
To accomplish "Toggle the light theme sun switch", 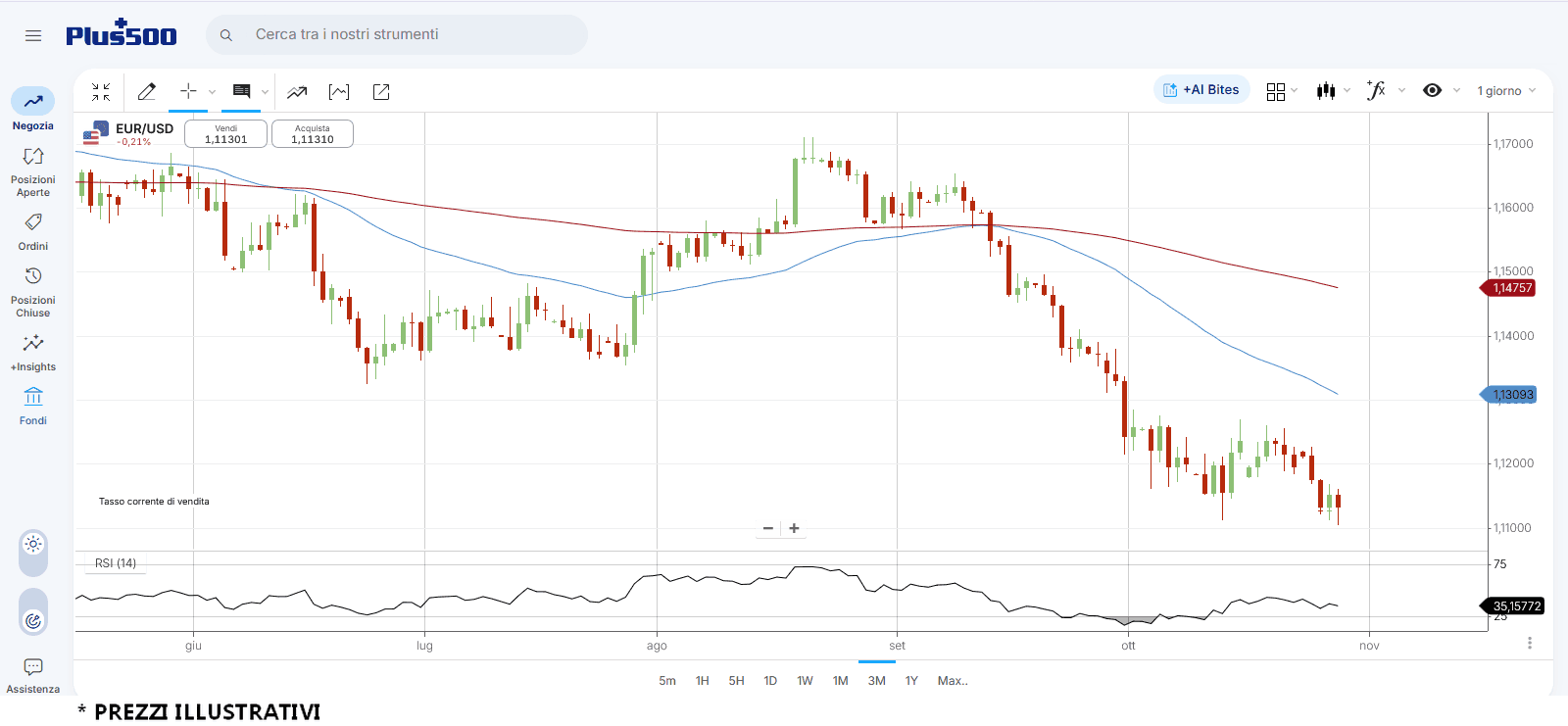I will coord(33,545).
